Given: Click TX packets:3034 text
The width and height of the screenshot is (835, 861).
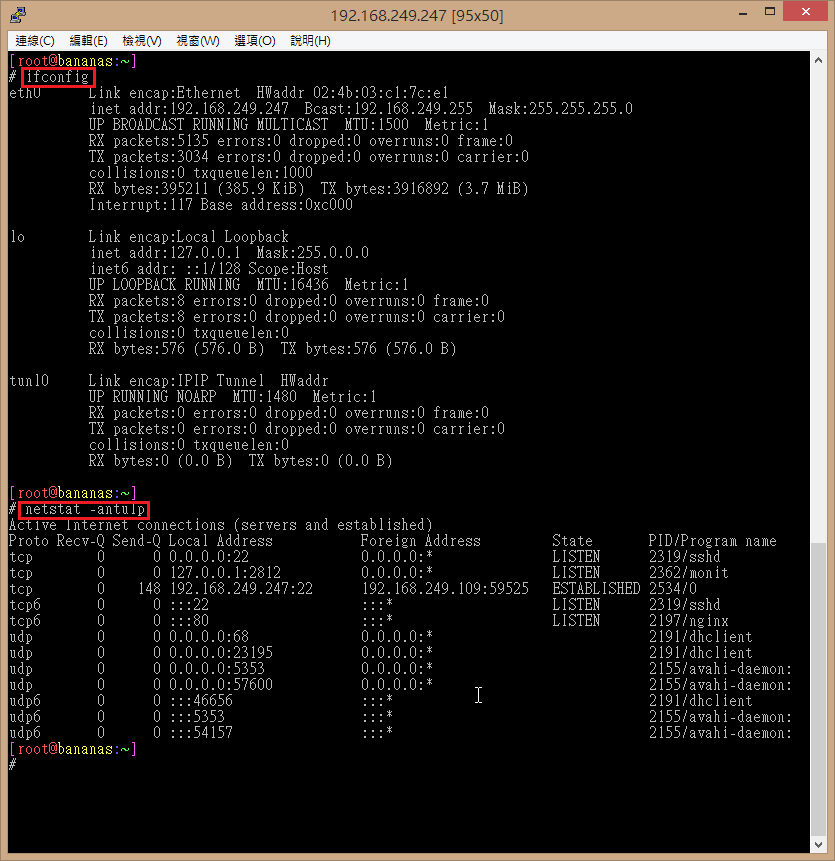Looking at the screenshot, I should (x=149, y=157).
